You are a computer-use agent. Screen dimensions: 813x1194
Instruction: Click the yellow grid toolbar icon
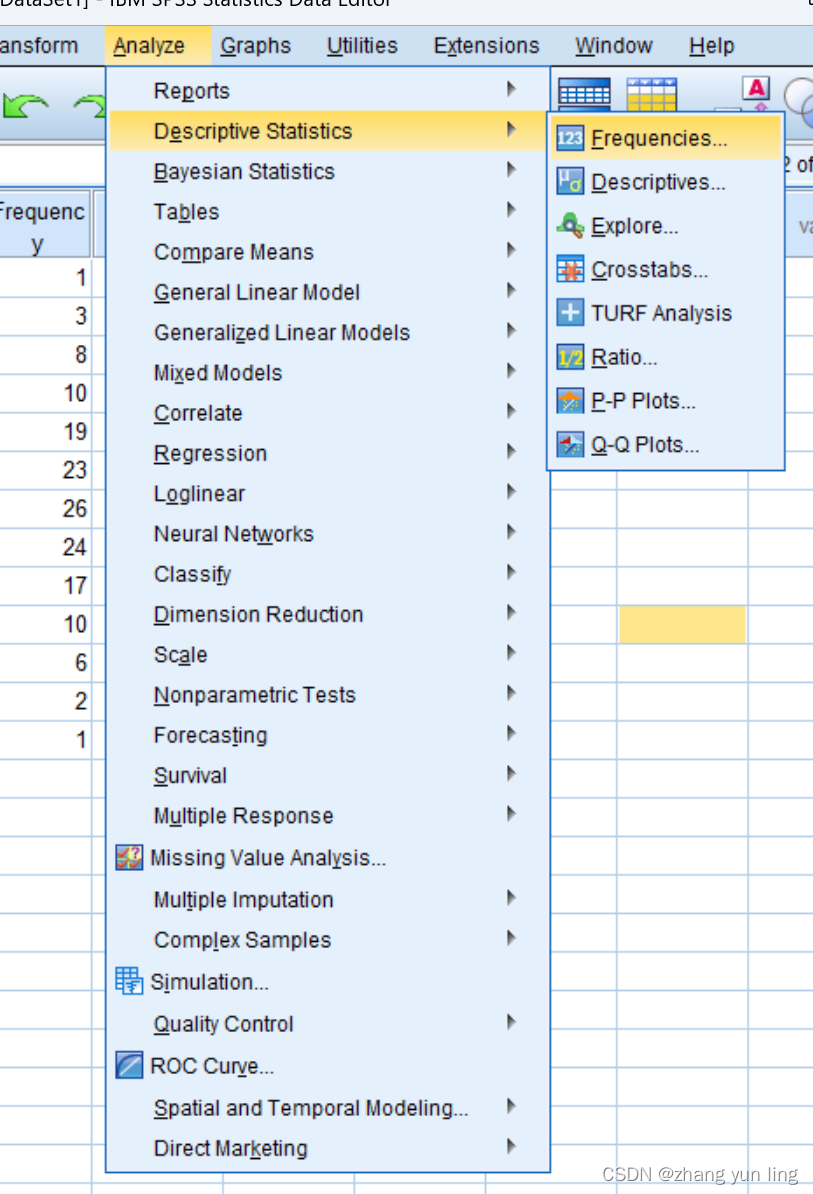[652, 94]
